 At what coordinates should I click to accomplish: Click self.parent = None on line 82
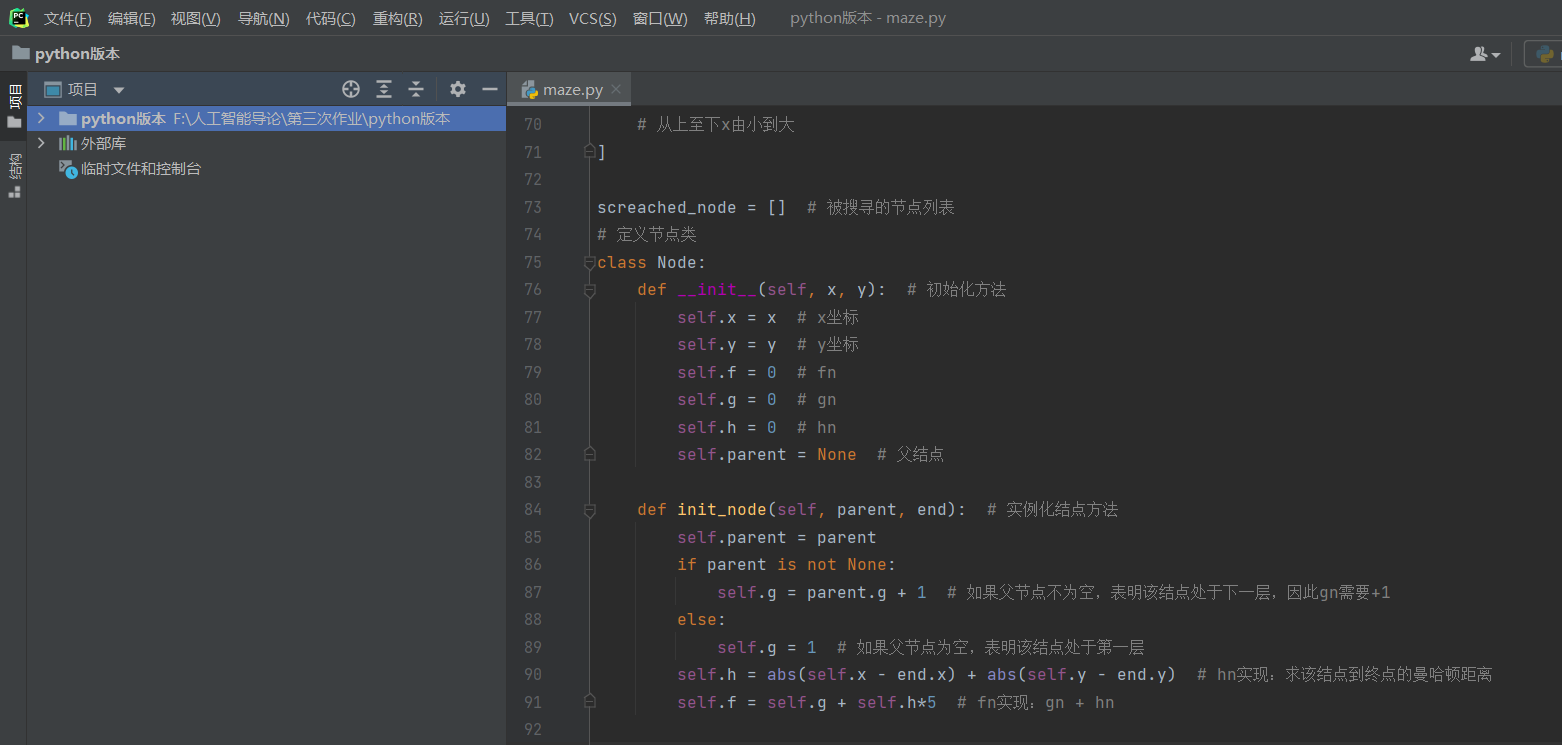(x=767, y=455)
